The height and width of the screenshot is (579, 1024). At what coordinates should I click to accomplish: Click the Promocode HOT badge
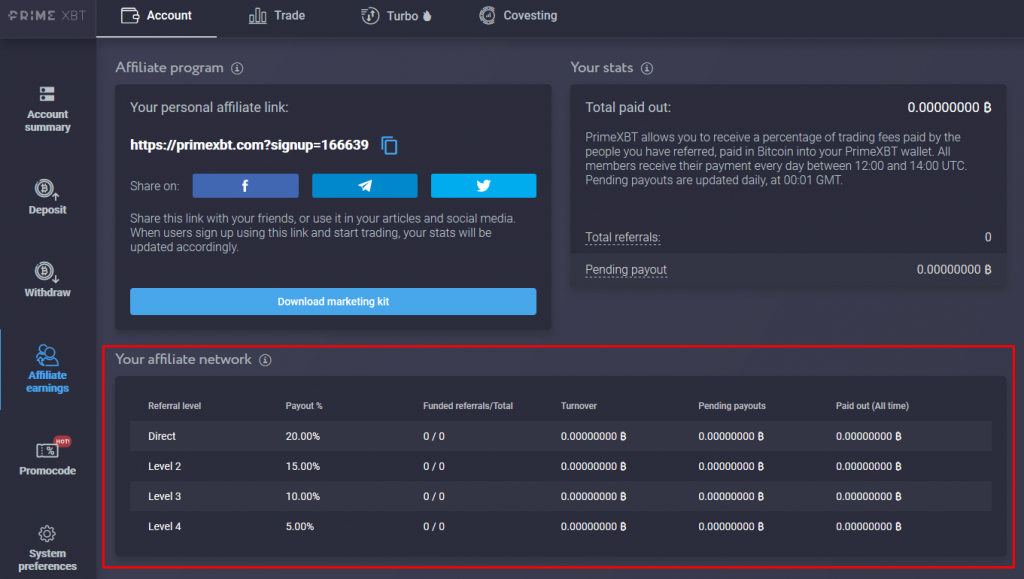click(62, 441)
